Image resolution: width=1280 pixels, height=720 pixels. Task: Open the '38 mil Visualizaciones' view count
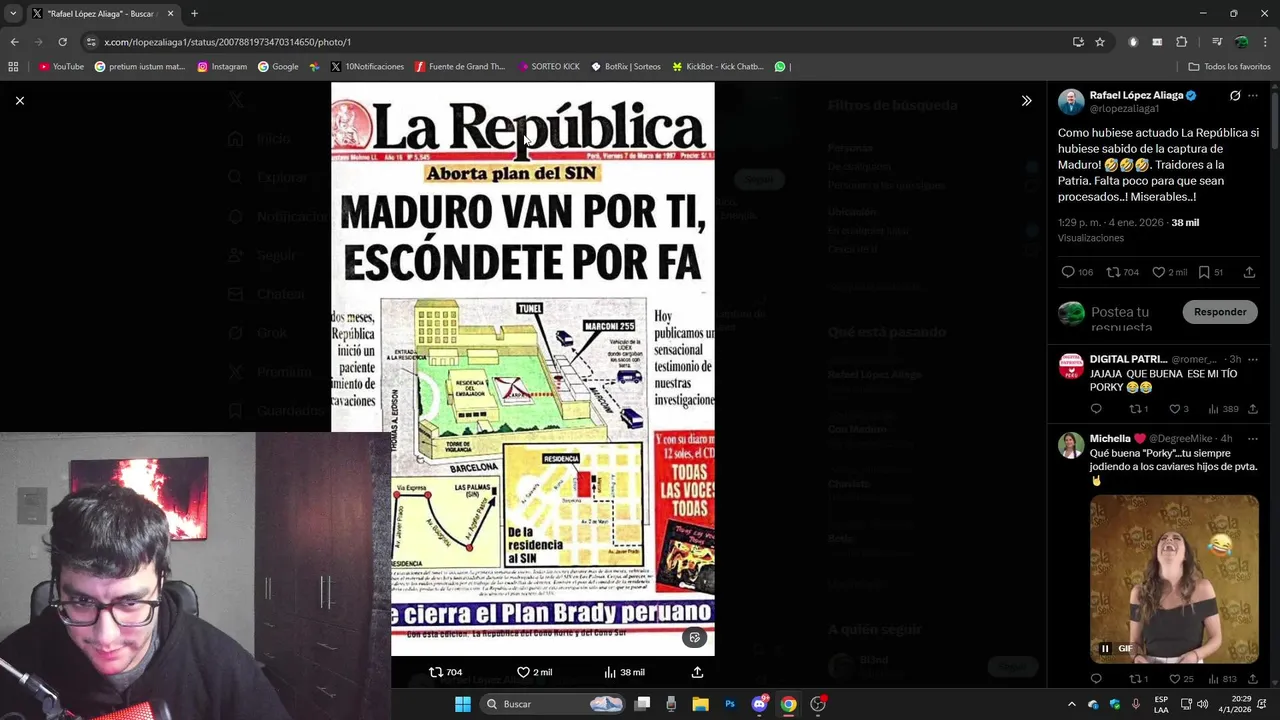1128,230
